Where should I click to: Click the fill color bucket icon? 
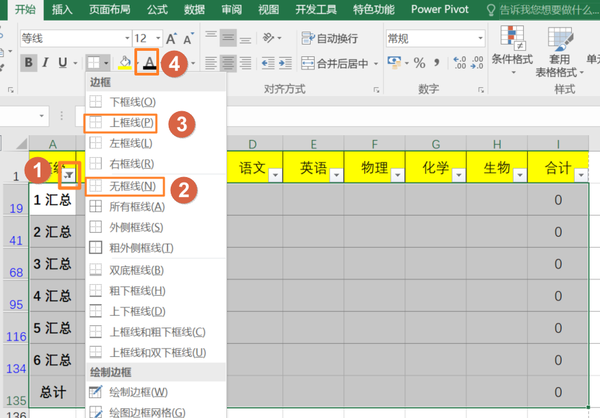(124, 63)
